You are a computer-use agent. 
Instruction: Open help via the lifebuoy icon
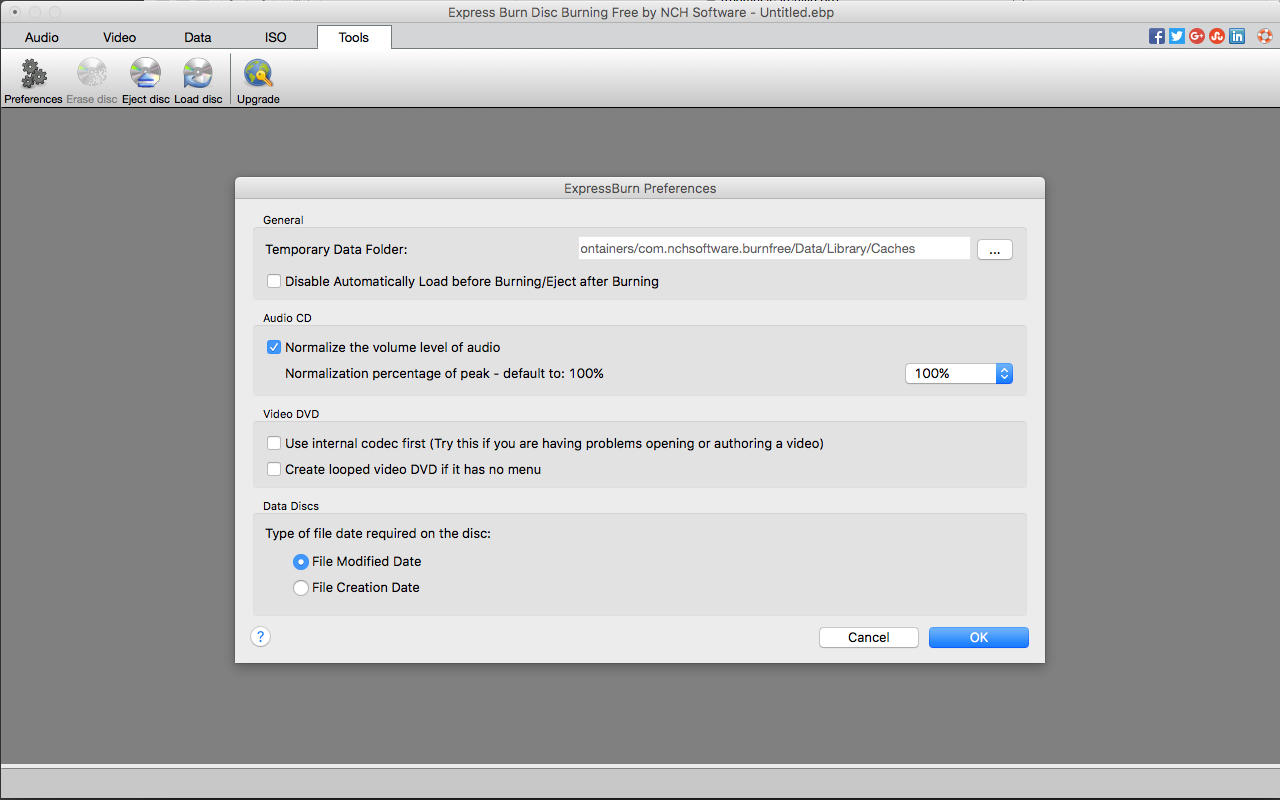point(1264,36)
